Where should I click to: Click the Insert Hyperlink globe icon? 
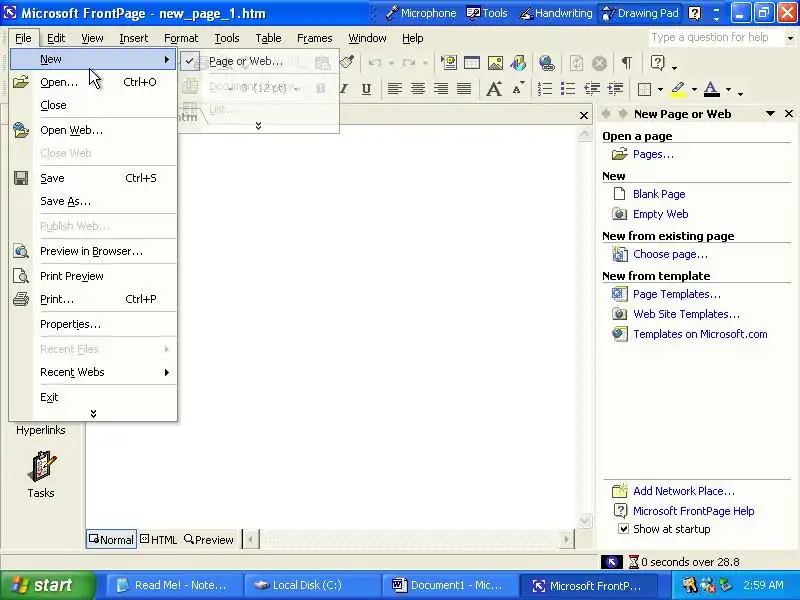(x=546, y=63)
